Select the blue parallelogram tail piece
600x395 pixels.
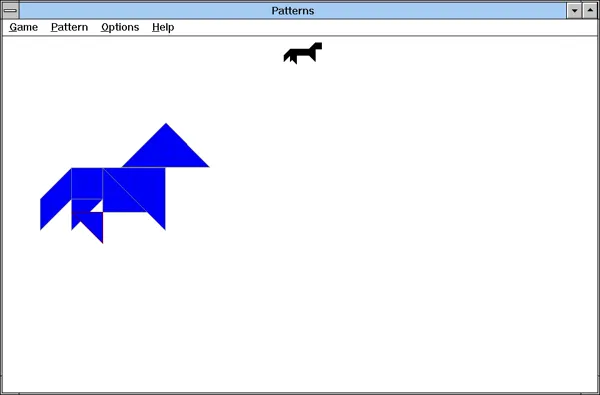[56, 199]
